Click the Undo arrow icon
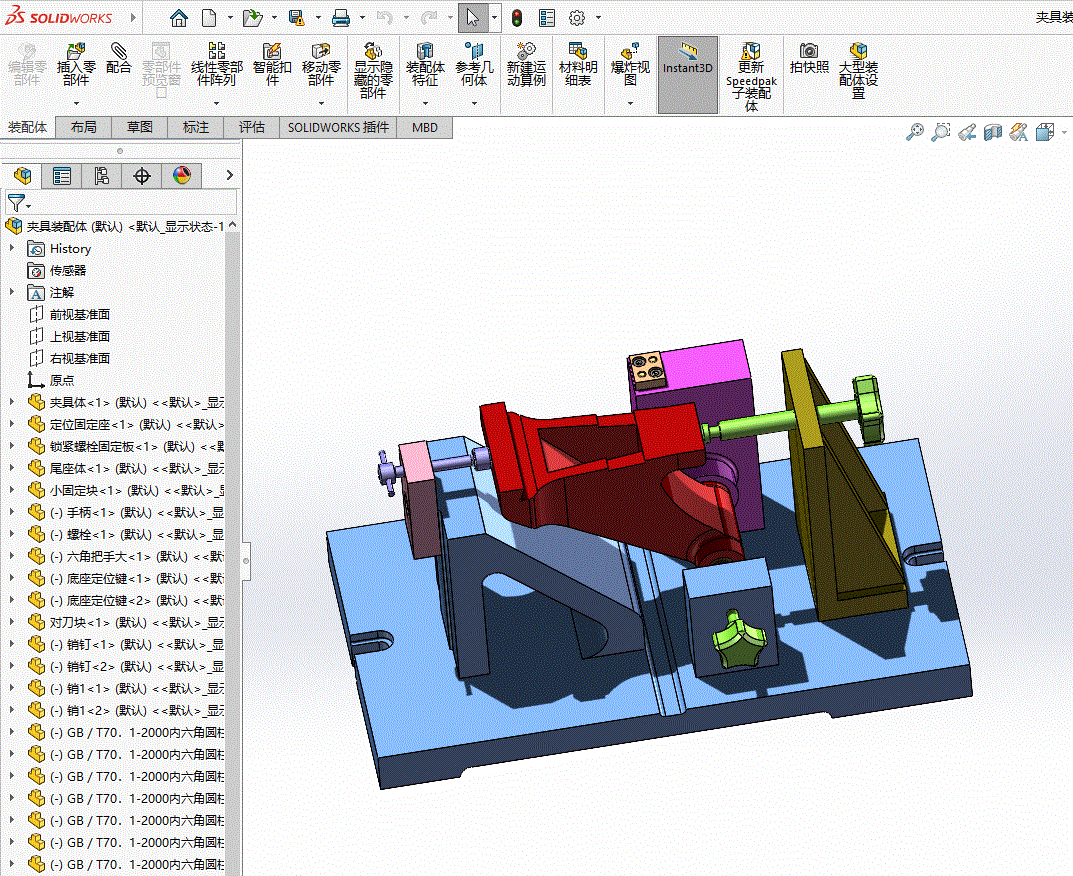 click(385, 18)
